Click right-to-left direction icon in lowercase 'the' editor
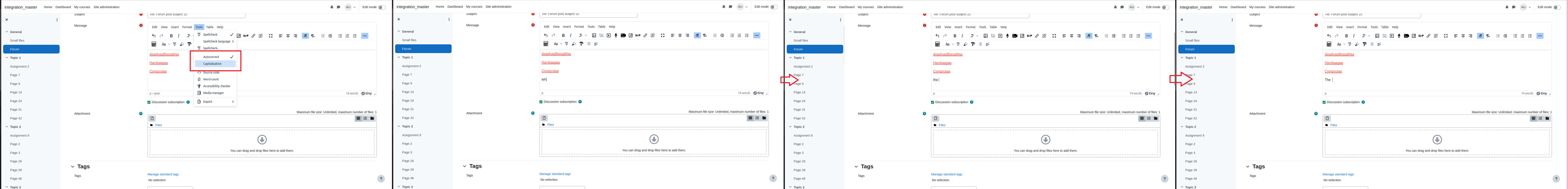This screenshot has height=189, width=1568. (x=1096, y=36)
